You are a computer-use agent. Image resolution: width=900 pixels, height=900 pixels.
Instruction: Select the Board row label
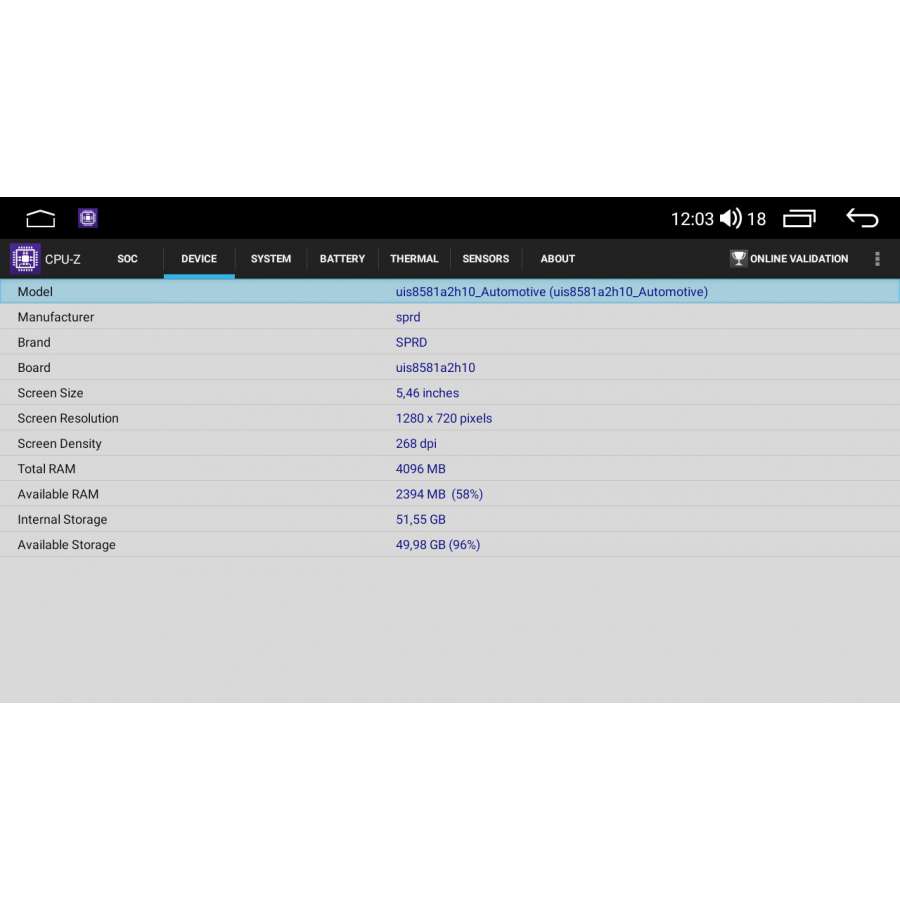pyautogui.click(x=34, y=367)
